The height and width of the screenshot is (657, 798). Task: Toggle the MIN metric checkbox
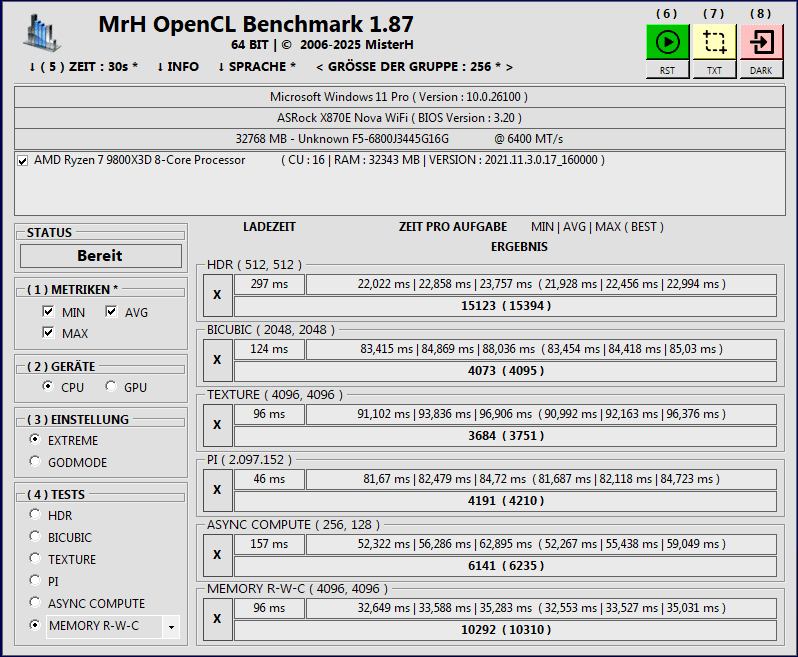(48, 311)
